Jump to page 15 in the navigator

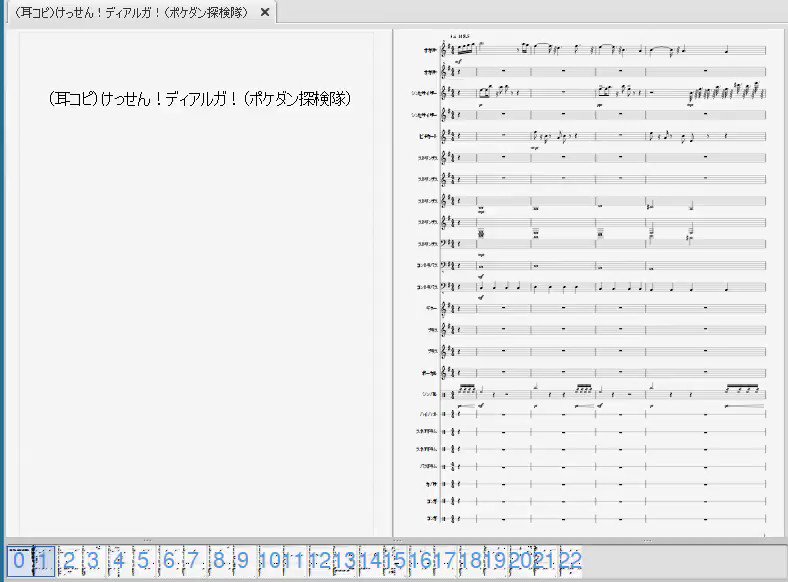pyautogui.click(x=395, y=560)
